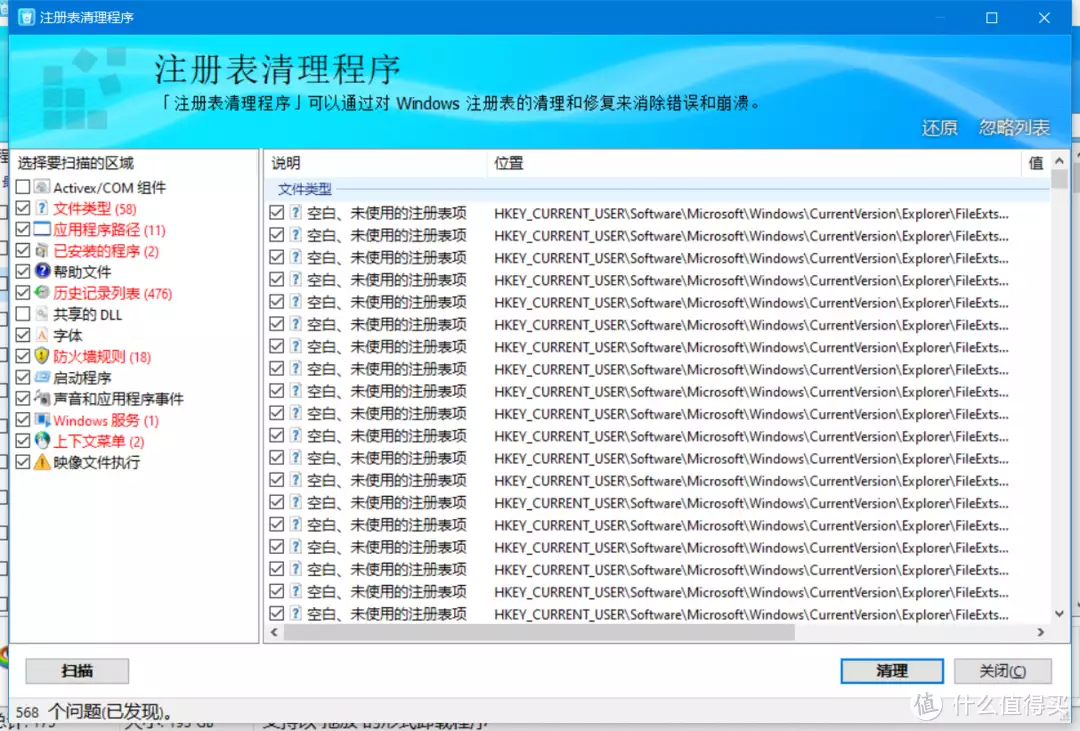Image resolution: width=1080 pixels, height=731 pixels.
Task: Uncheck the 映像文件执行 checkbox
Action: point(23,462)
